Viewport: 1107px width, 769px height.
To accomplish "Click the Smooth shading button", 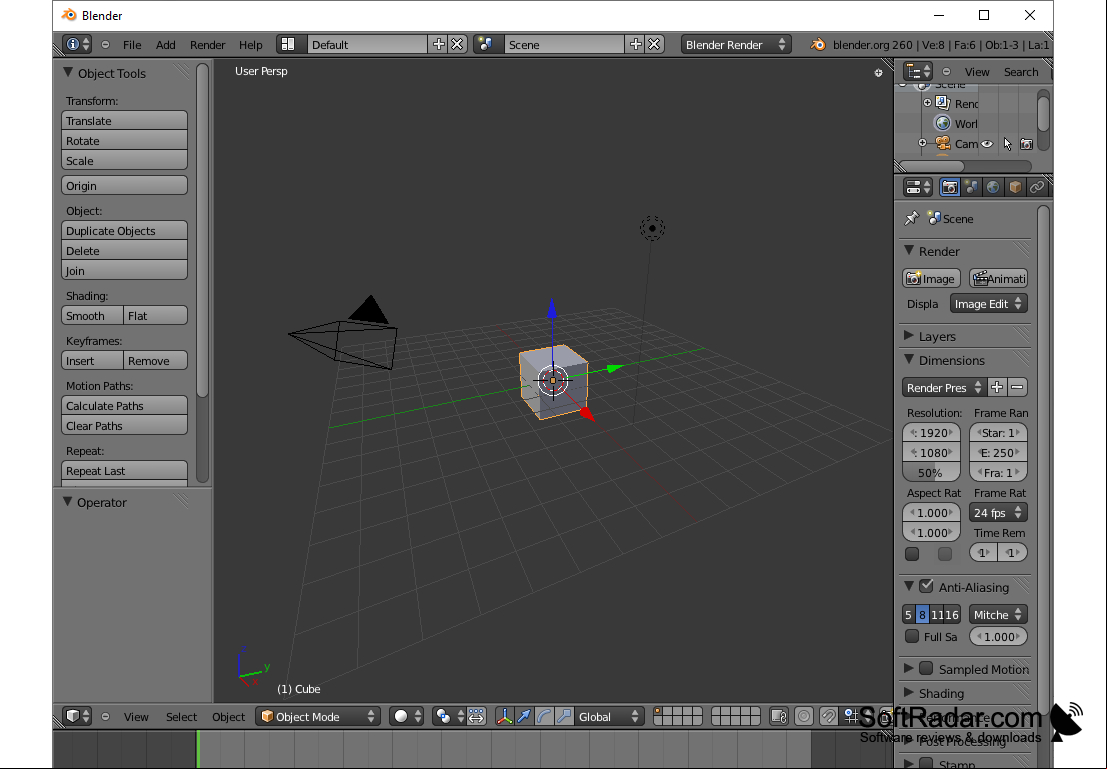I will coord(92,316).
